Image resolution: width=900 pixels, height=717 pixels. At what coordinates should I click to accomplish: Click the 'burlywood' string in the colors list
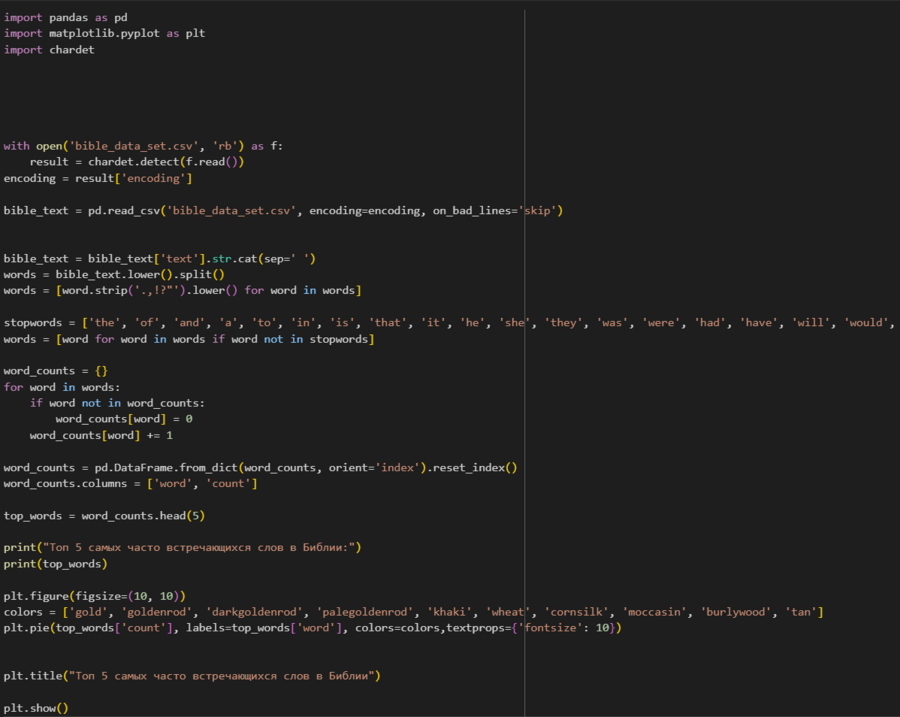coord(735,612)
